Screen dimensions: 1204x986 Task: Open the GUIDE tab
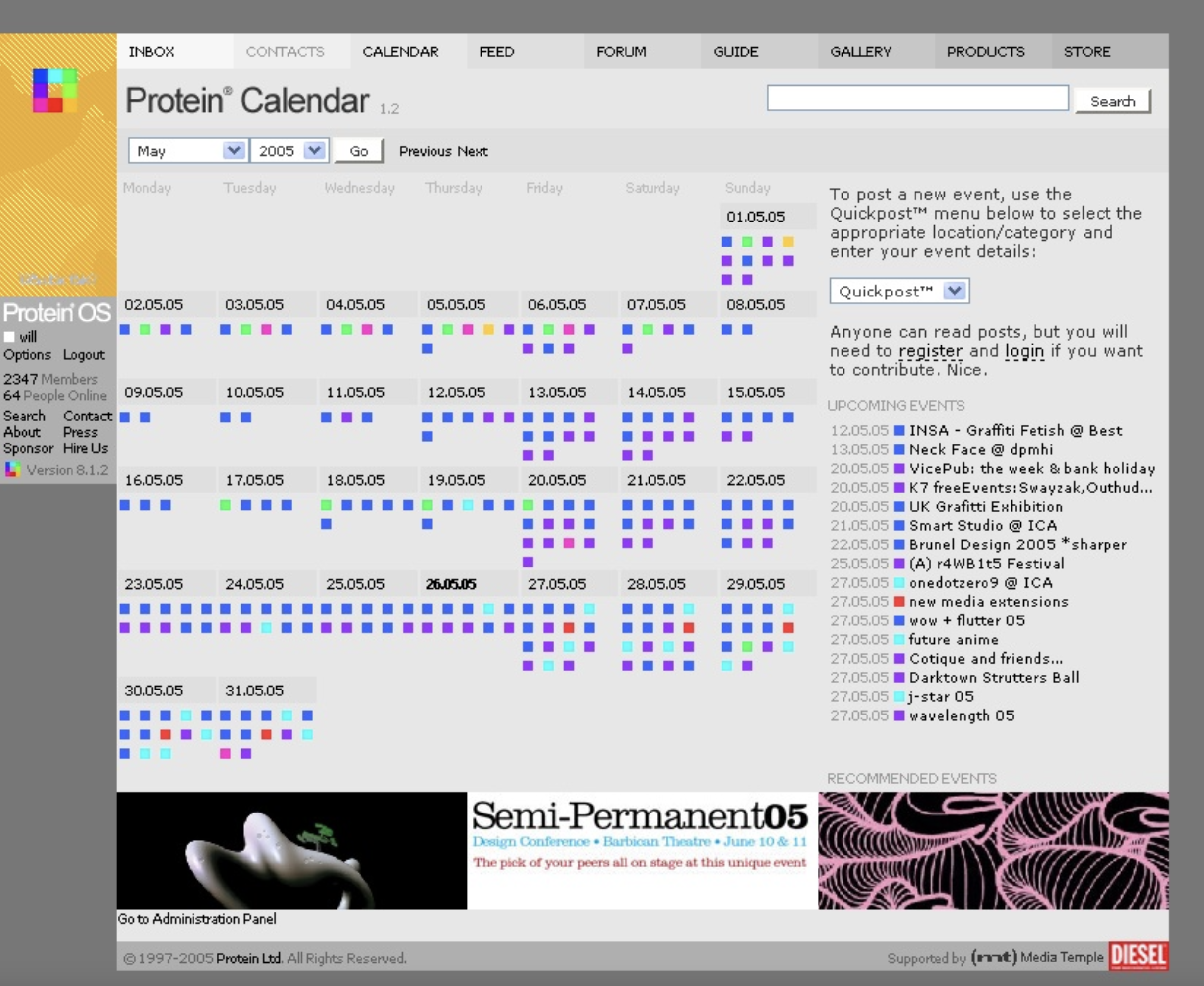(x=760, y=51)
